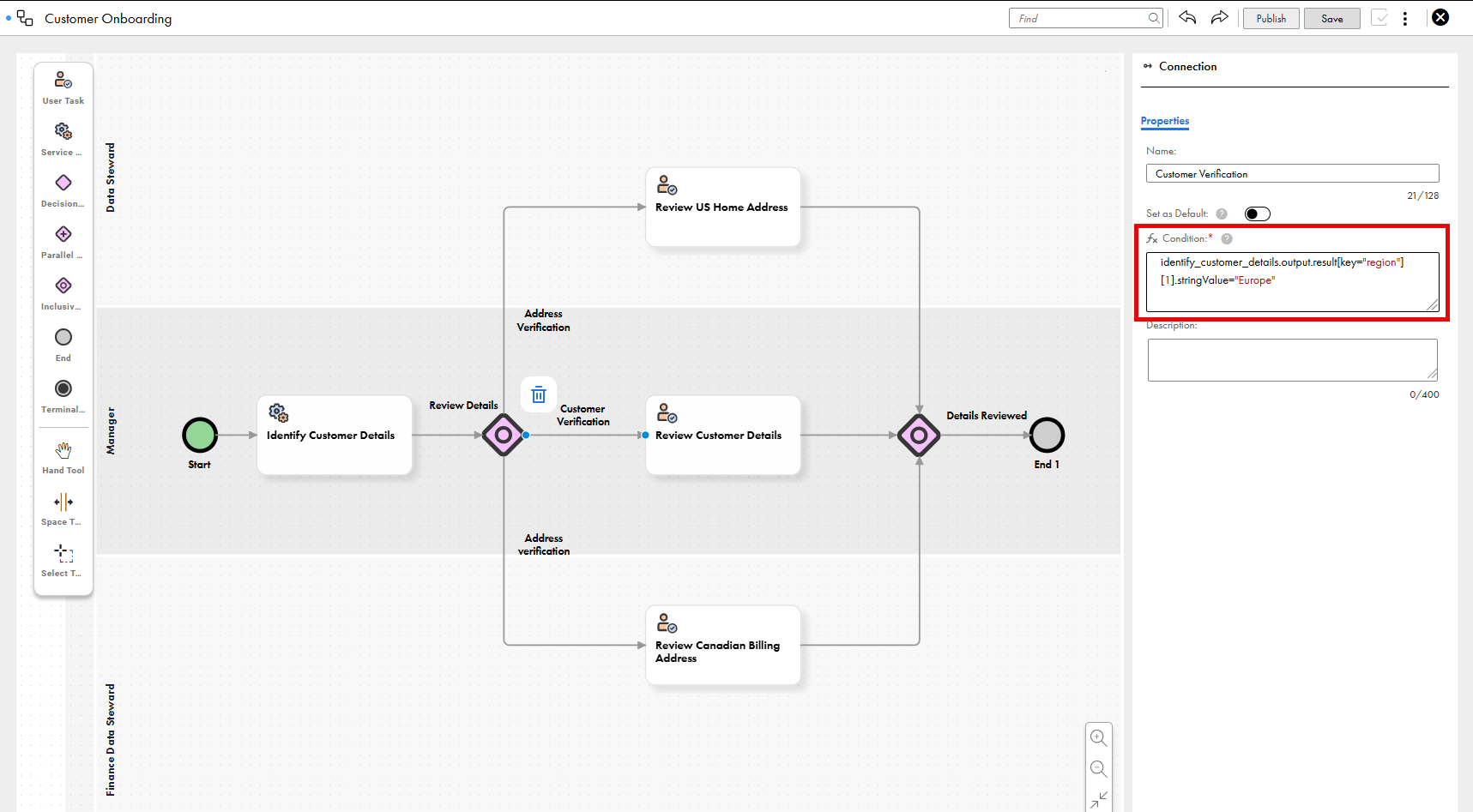
Task: Open the Properties tab
Action: click(1164, 121)
